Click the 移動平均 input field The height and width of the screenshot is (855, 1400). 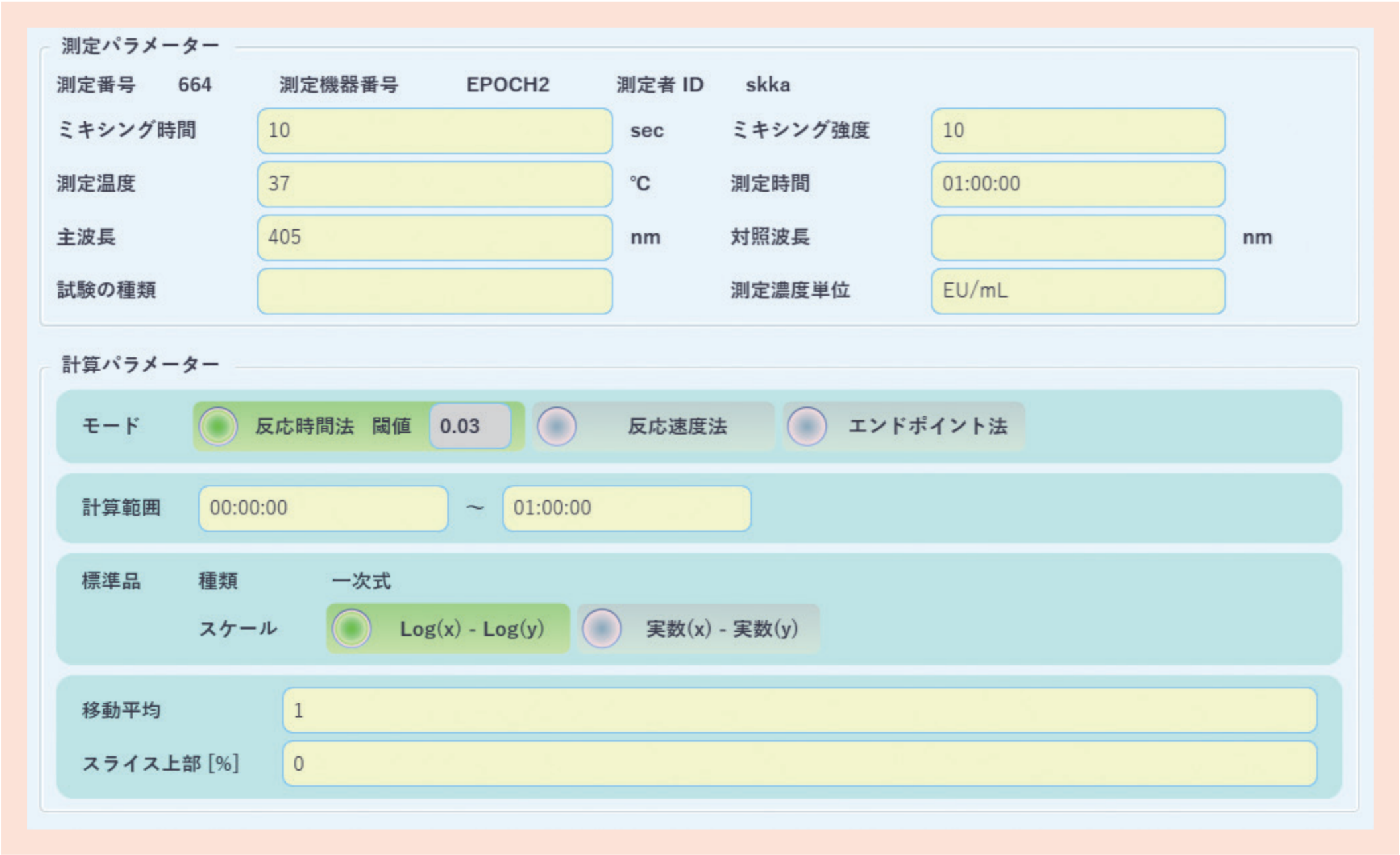click(799, 711)
